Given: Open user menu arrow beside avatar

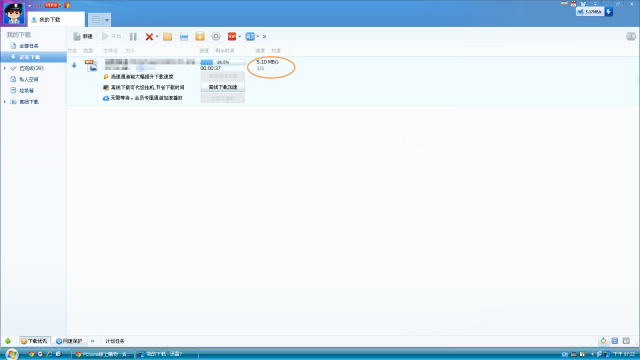Looking at the screenshot, I should click(29, 6).
